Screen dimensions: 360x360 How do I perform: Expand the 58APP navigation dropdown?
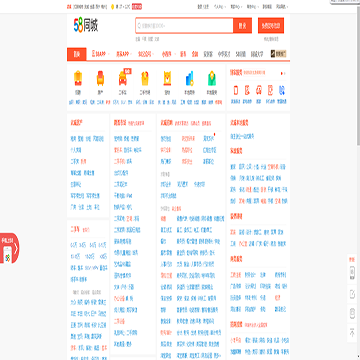click(x=100, y=54)
